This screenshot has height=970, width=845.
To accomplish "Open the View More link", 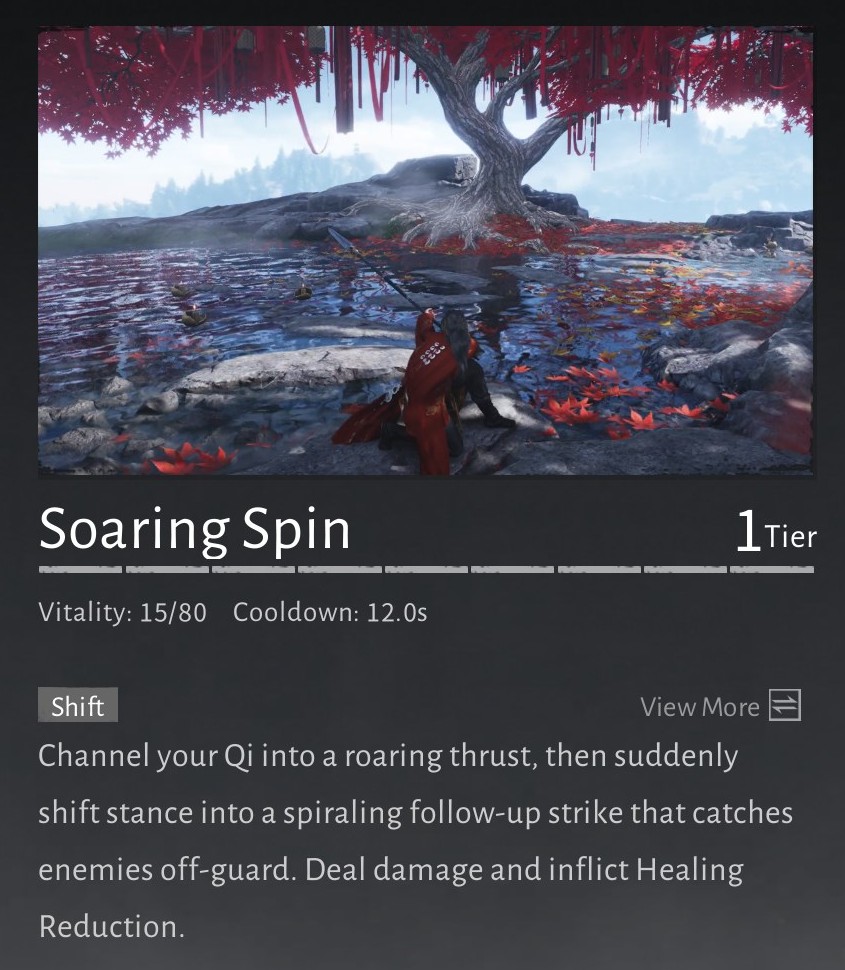I will point(700,706).
